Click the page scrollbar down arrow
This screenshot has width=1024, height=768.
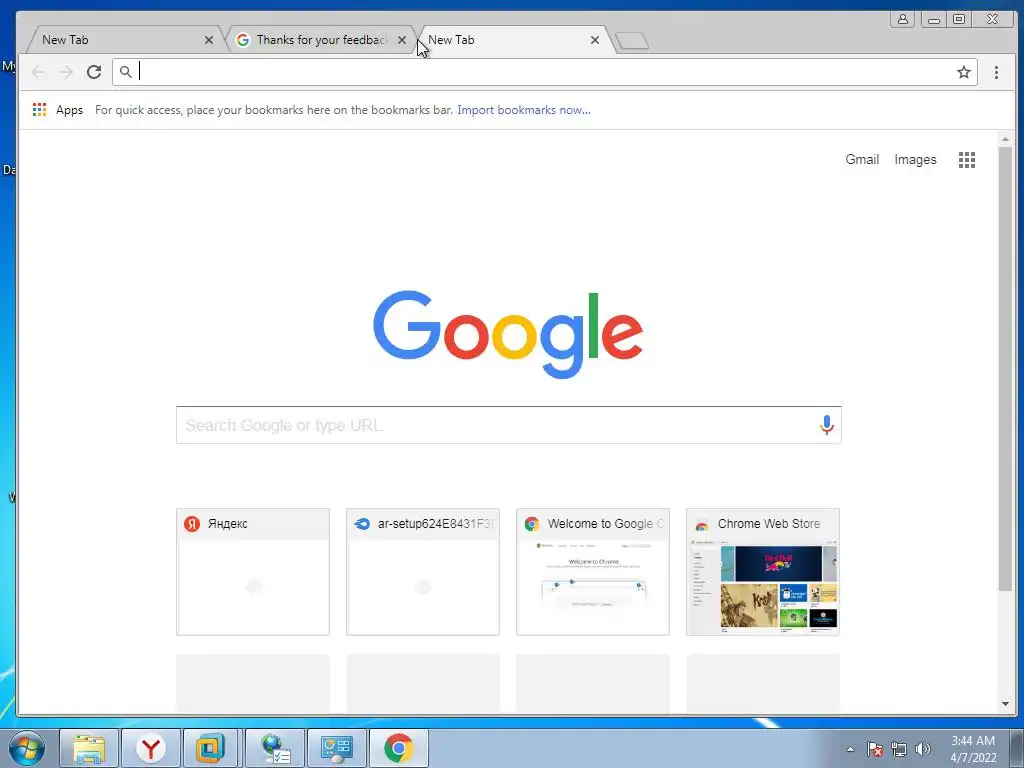tap(1005, 704)
